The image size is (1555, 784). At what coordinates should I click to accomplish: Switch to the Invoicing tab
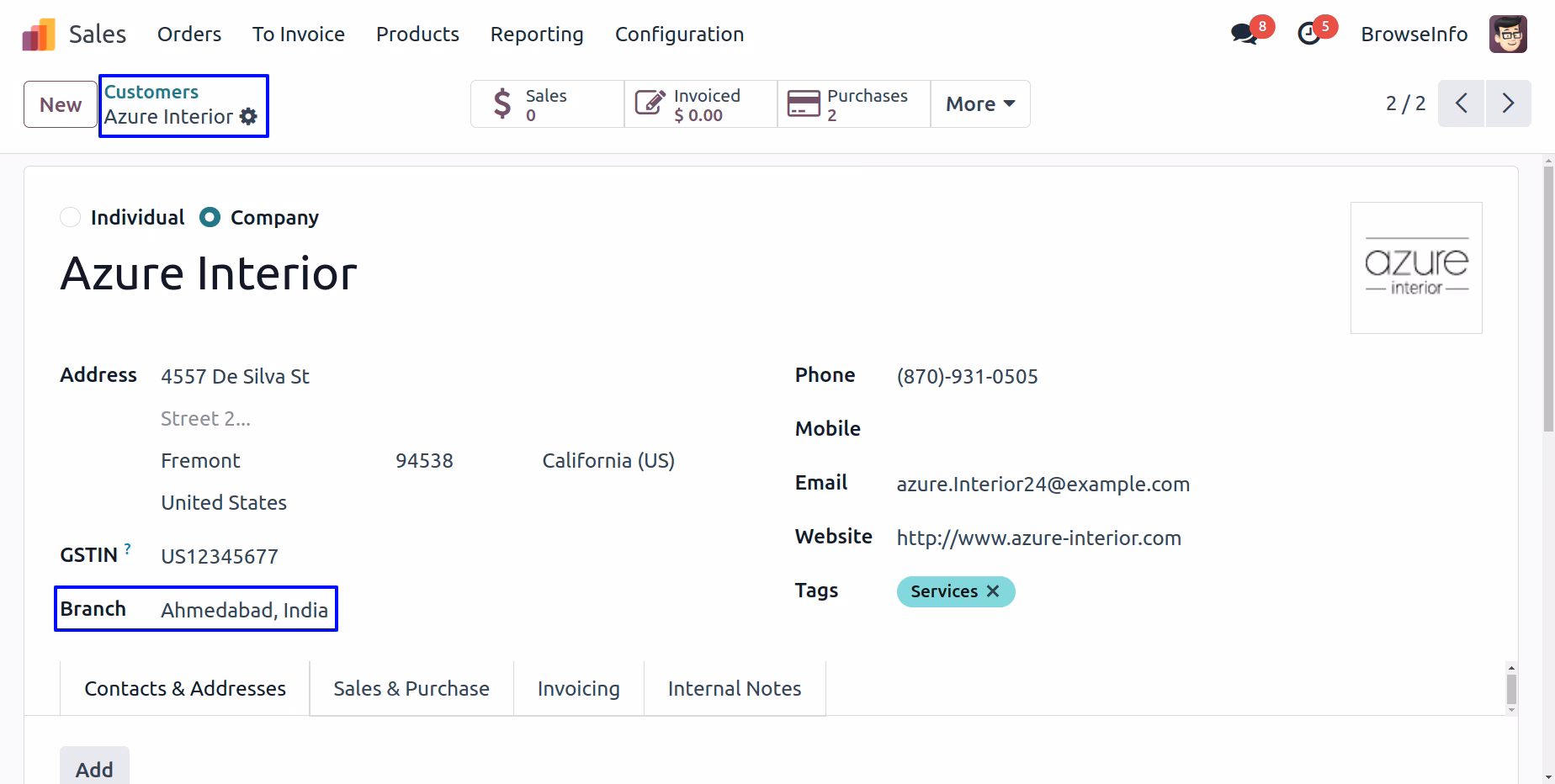coord(579,689)
